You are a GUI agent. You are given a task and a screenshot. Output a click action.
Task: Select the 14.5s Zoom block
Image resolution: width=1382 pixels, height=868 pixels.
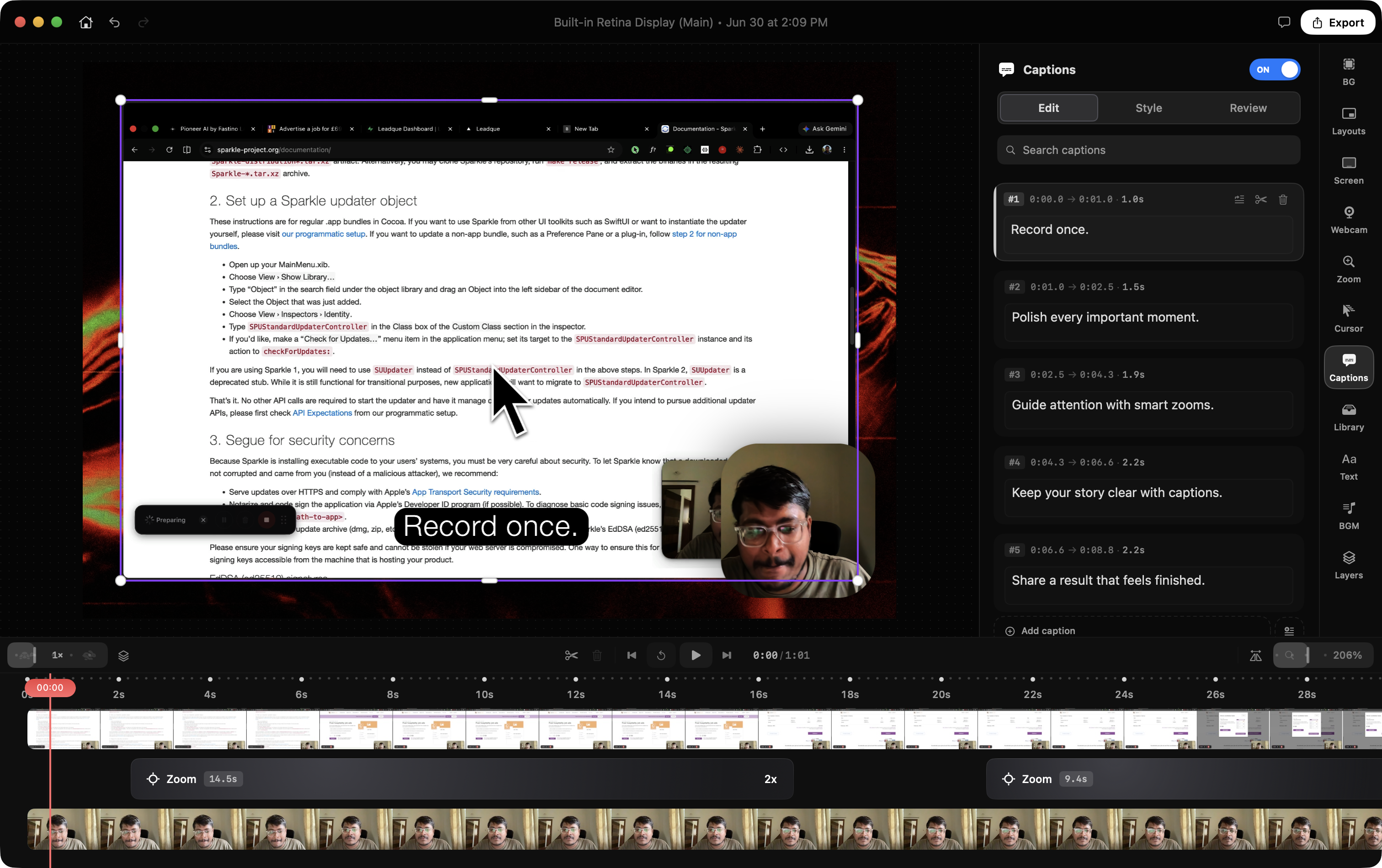[462, 778]
